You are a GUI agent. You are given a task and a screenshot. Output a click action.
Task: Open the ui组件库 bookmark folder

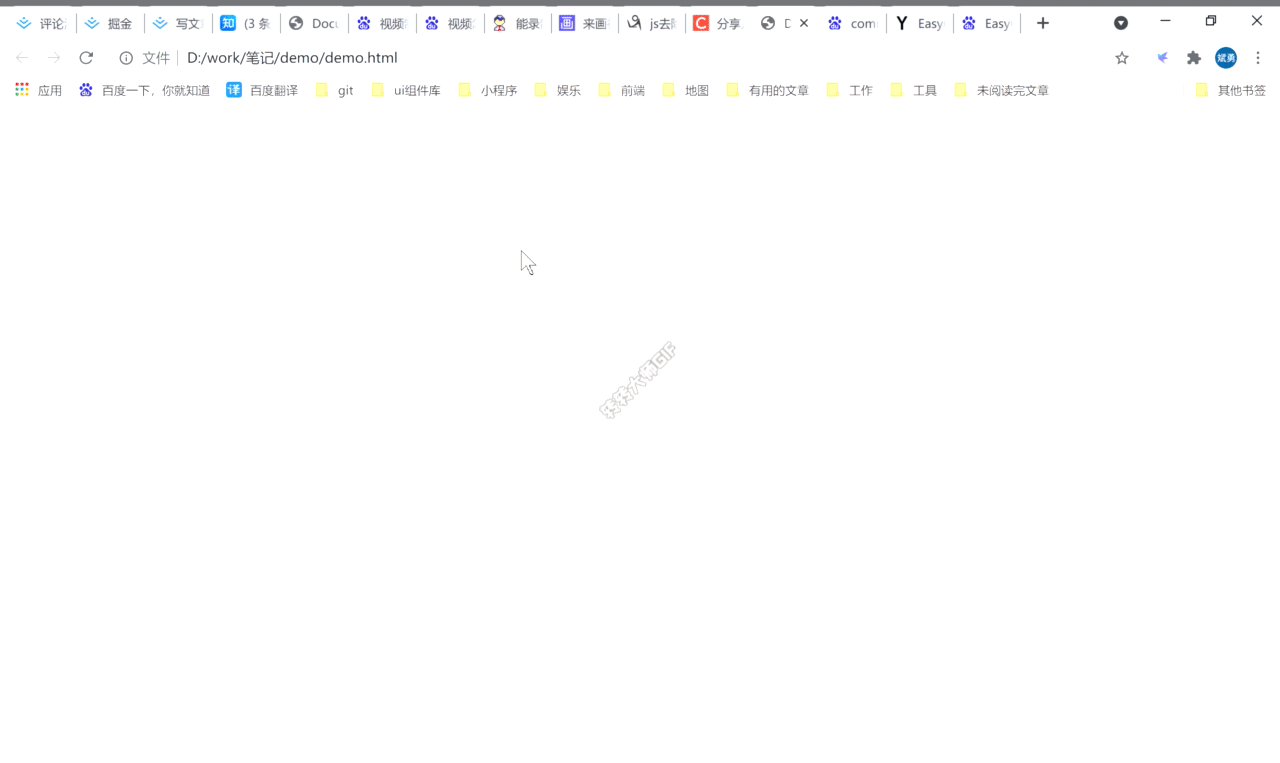pyautogui.click(x=406, y=90)
